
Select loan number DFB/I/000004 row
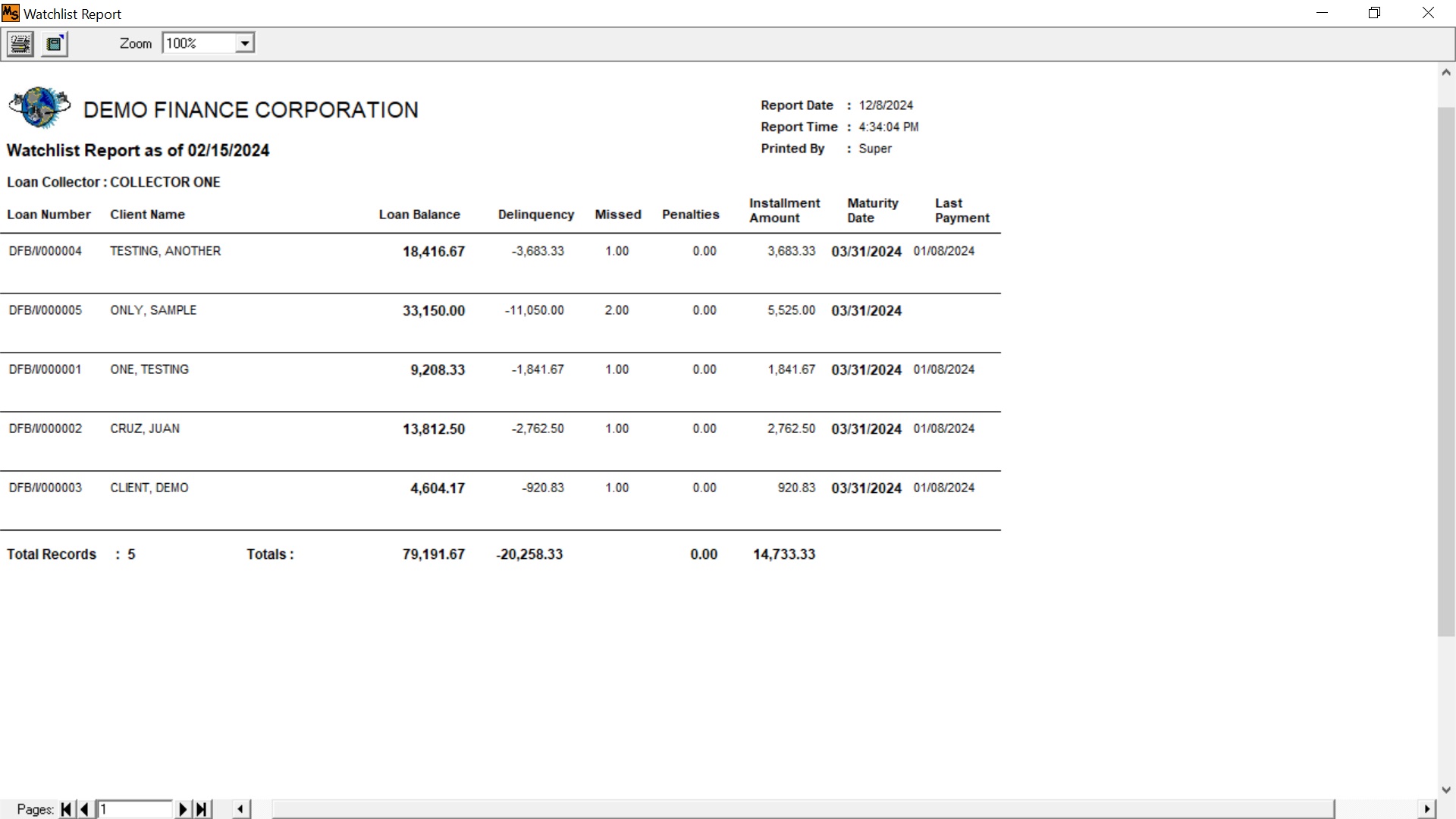[45, 251]
